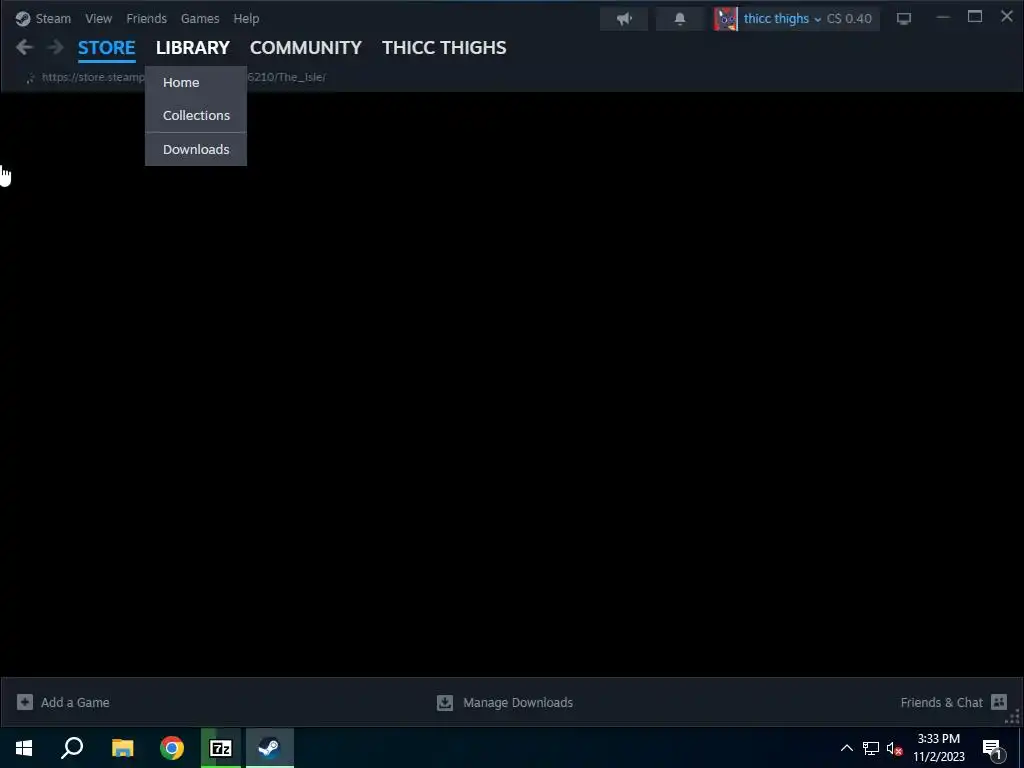Open the Windows Start menu

click(x=24, y=748)
